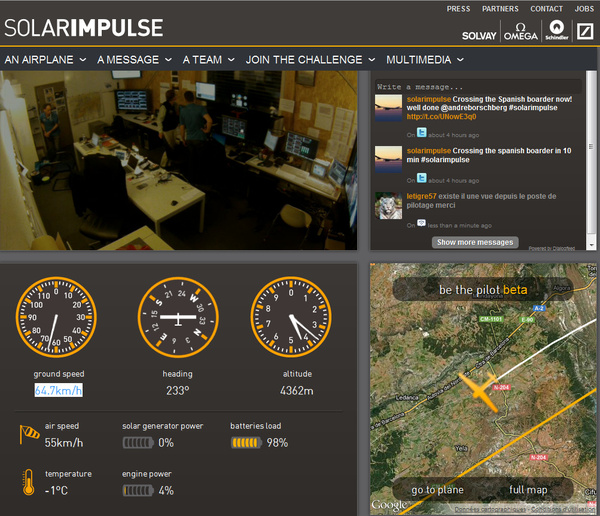Image resolution: width=600 pixels, height=516 pixels.
Task: Click the Google logo on the map
Action: [x=389, y=505]
